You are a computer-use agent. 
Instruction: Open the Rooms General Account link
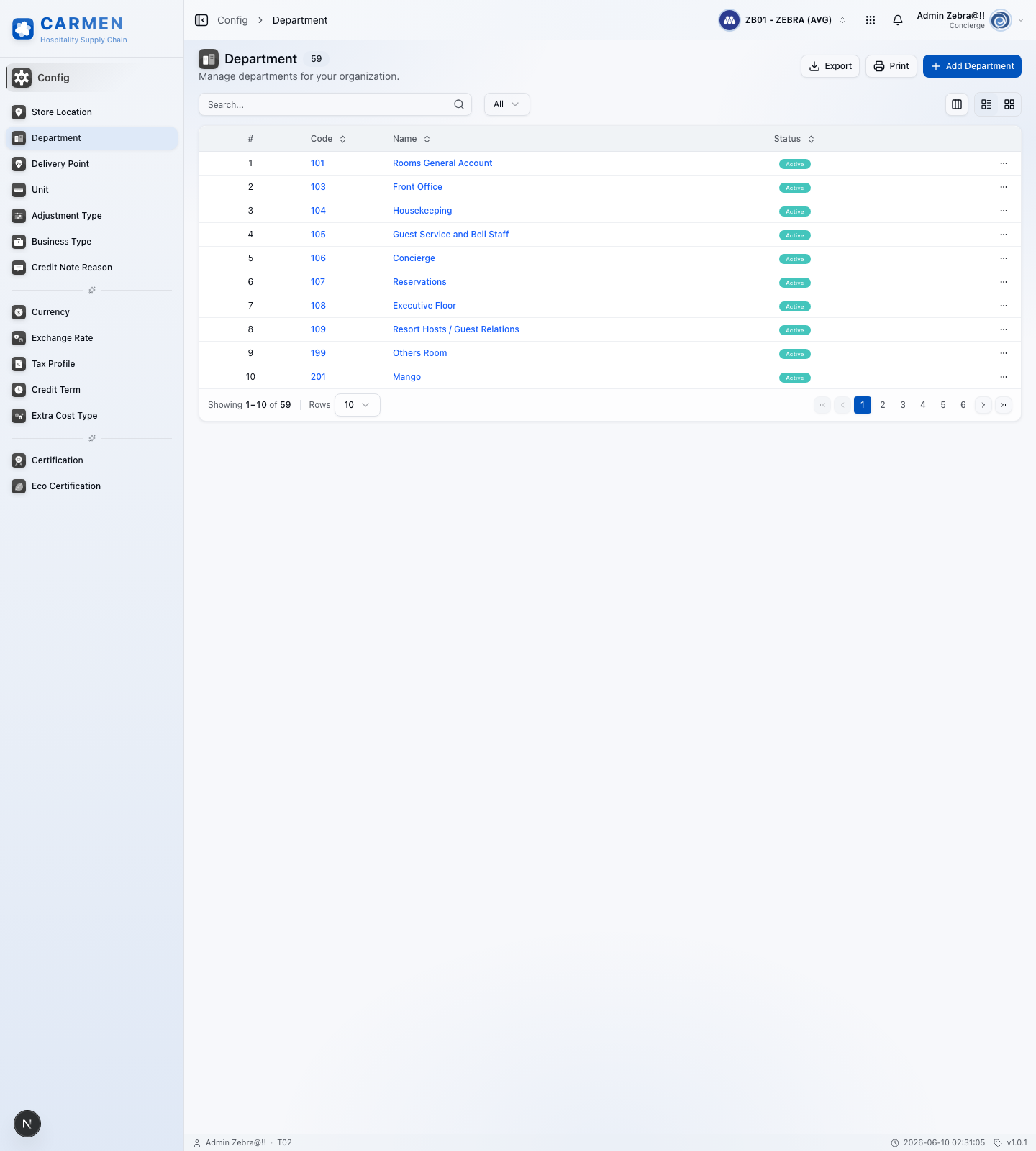coord(442,163)
